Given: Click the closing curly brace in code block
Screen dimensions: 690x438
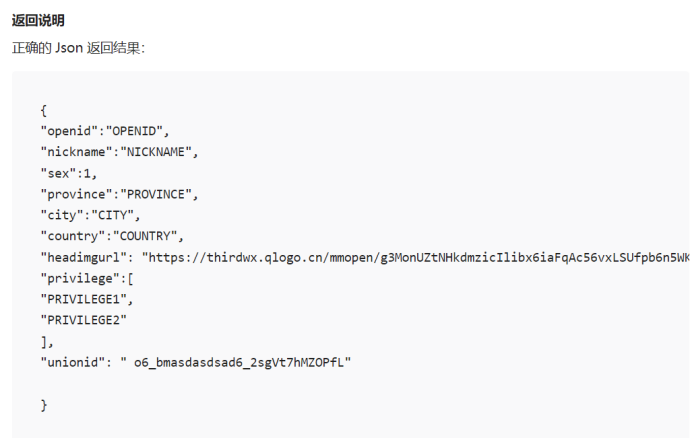Looking at the screenshot, I should click(44, 404).
